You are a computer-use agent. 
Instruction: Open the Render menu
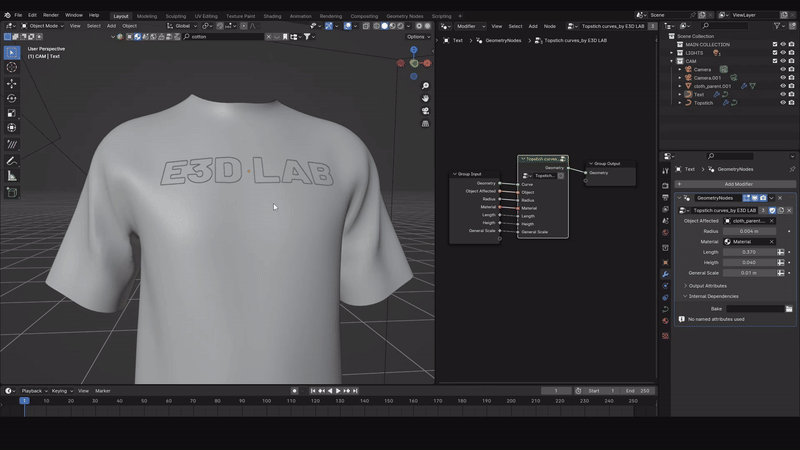point(51,15)
